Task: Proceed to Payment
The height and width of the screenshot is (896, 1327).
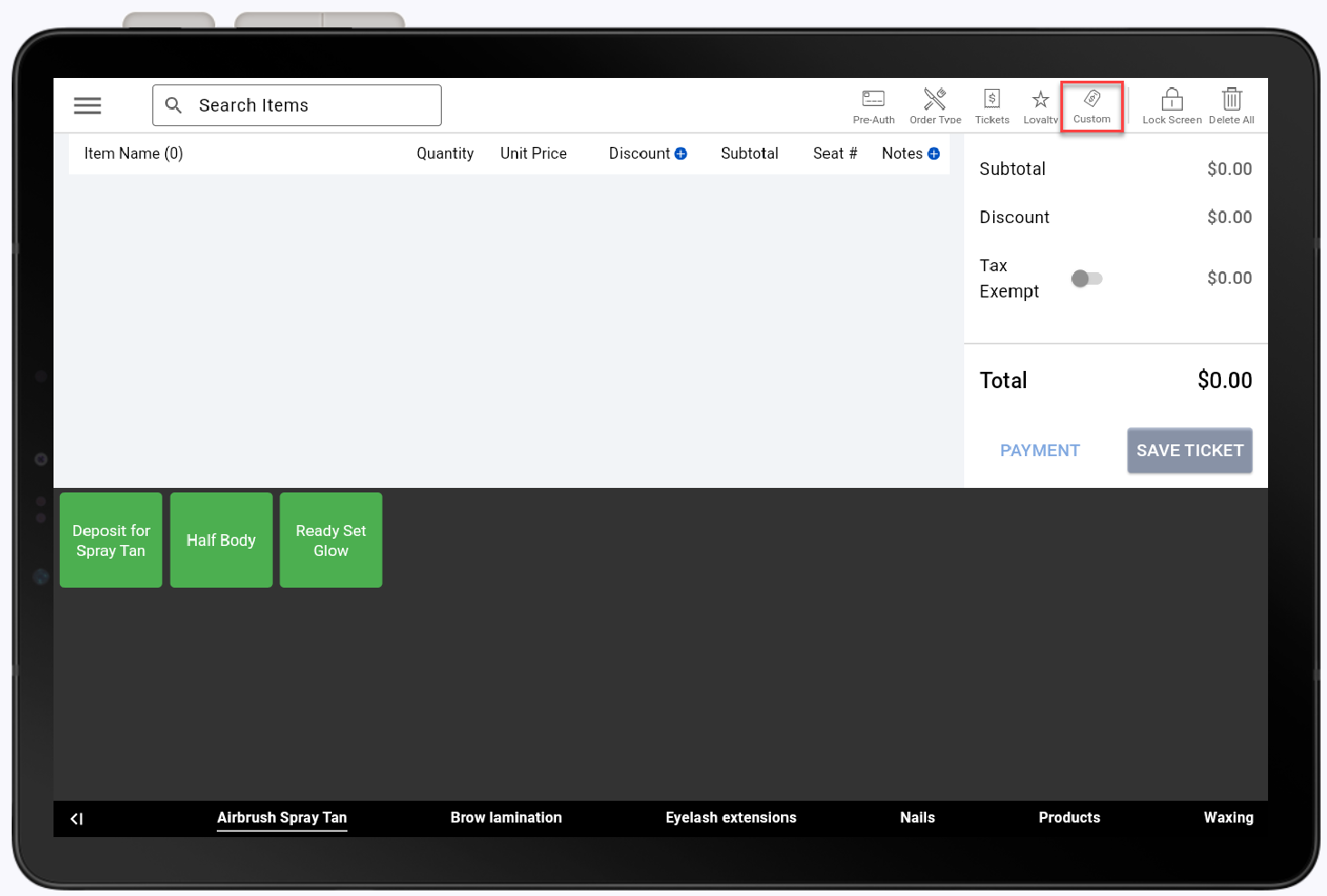Action: coord(1039,451)
